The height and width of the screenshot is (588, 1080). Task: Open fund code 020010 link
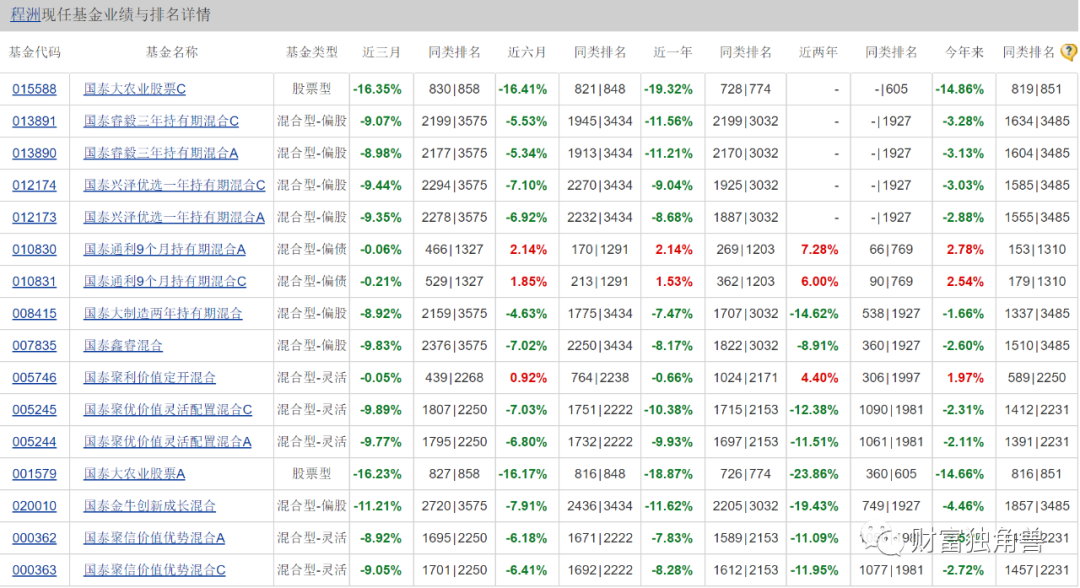click(34, 505)
